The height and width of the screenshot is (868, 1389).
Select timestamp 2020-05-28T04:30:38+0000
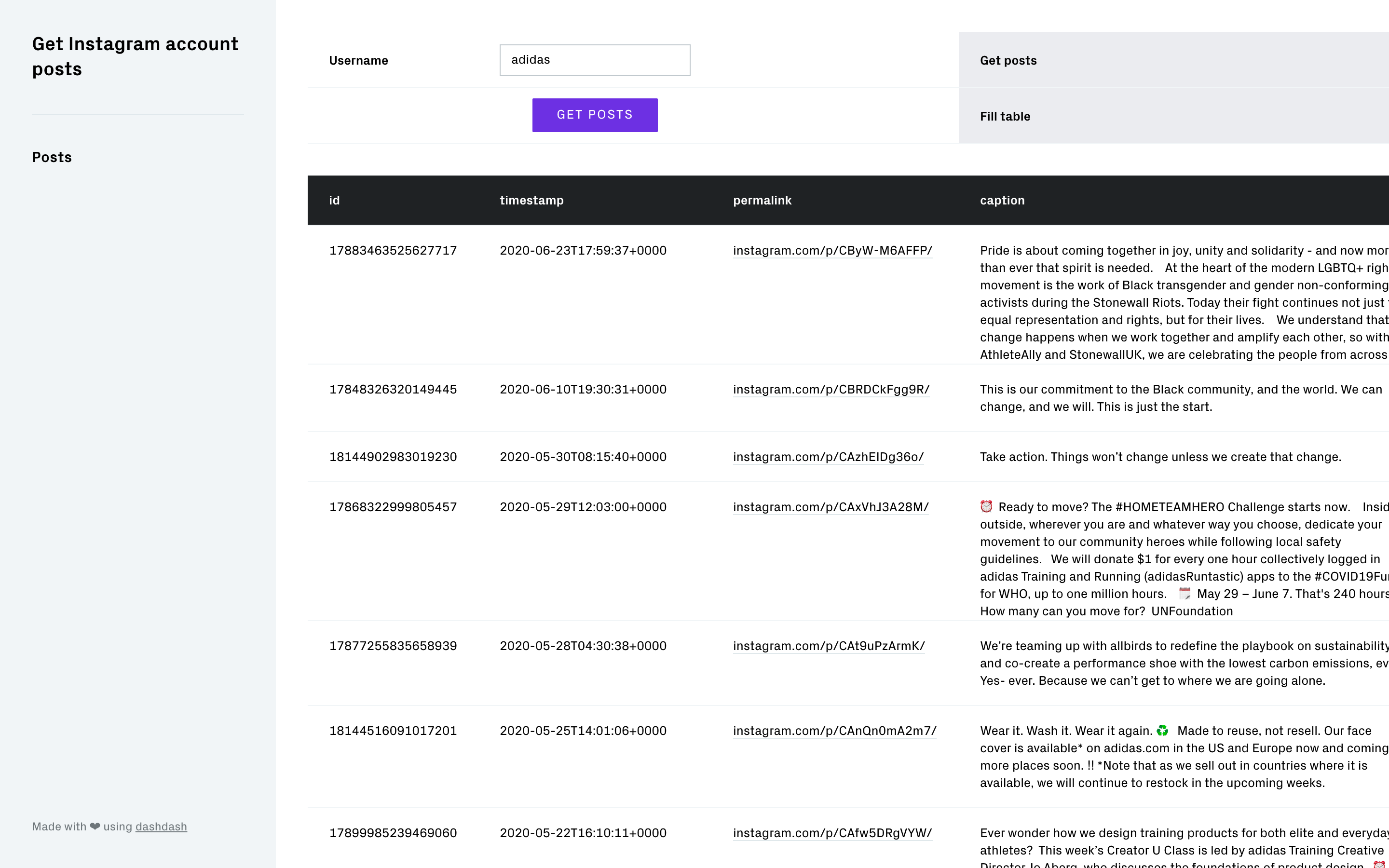[583, 646]
